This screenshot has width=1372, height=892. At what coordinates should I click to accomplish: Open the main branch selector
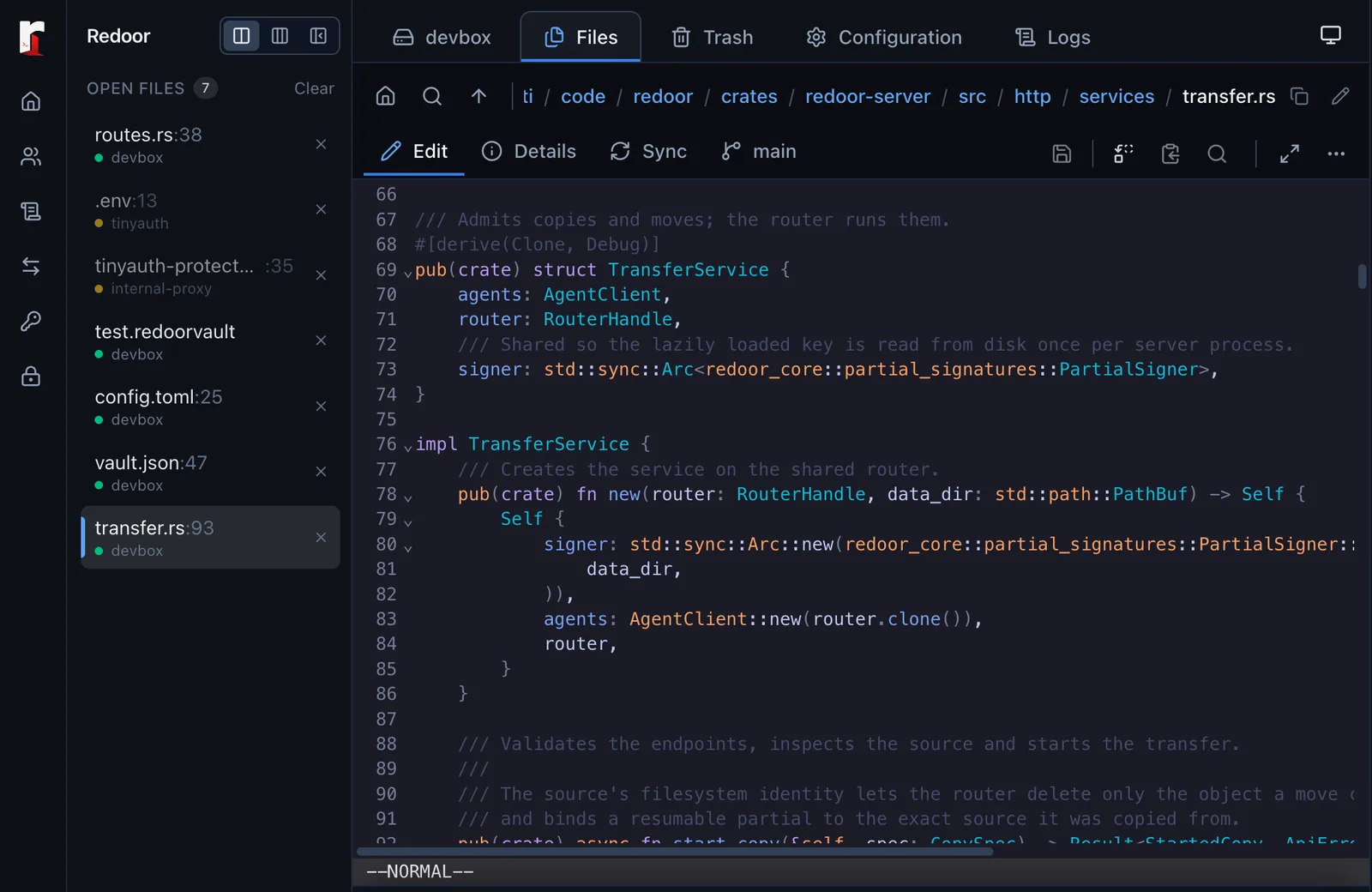click(x=759, y=152)
